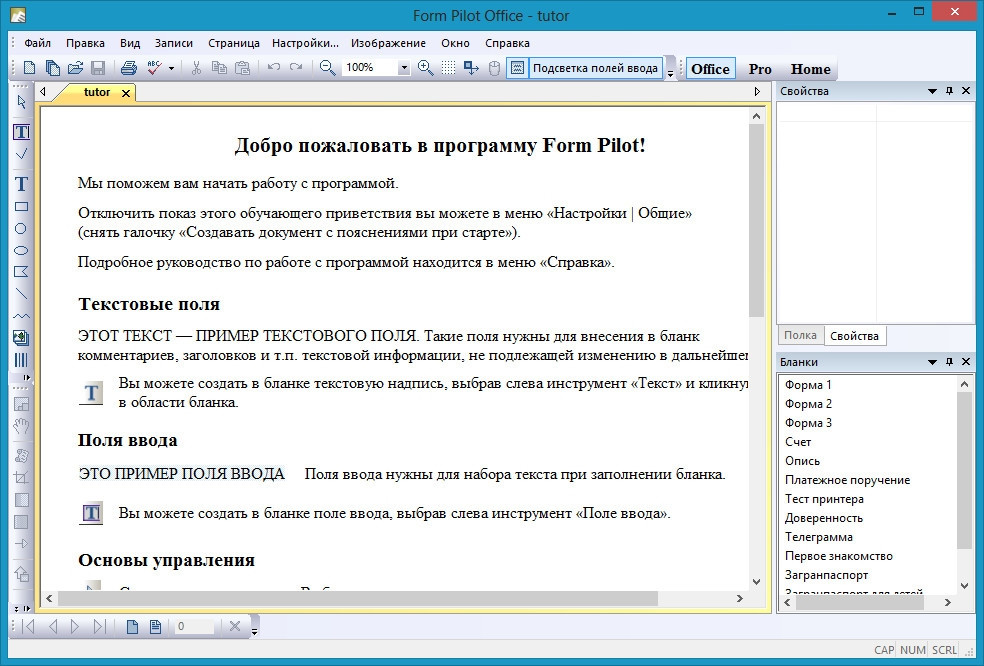The width and height of the screenshot is (984, 666).
Task: Open the Настройки menu
Action: point(305,43)
